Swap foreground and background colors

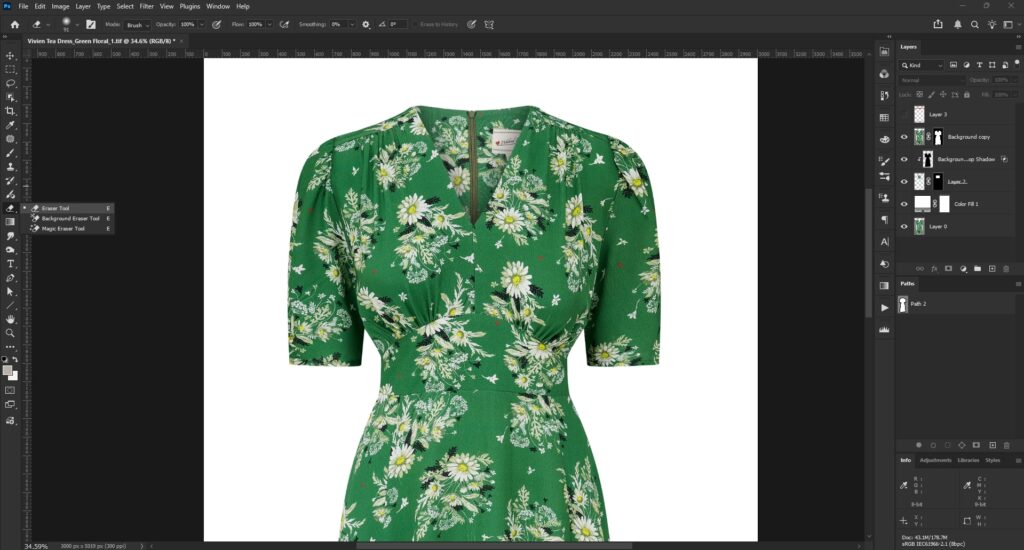coord(15,359)
